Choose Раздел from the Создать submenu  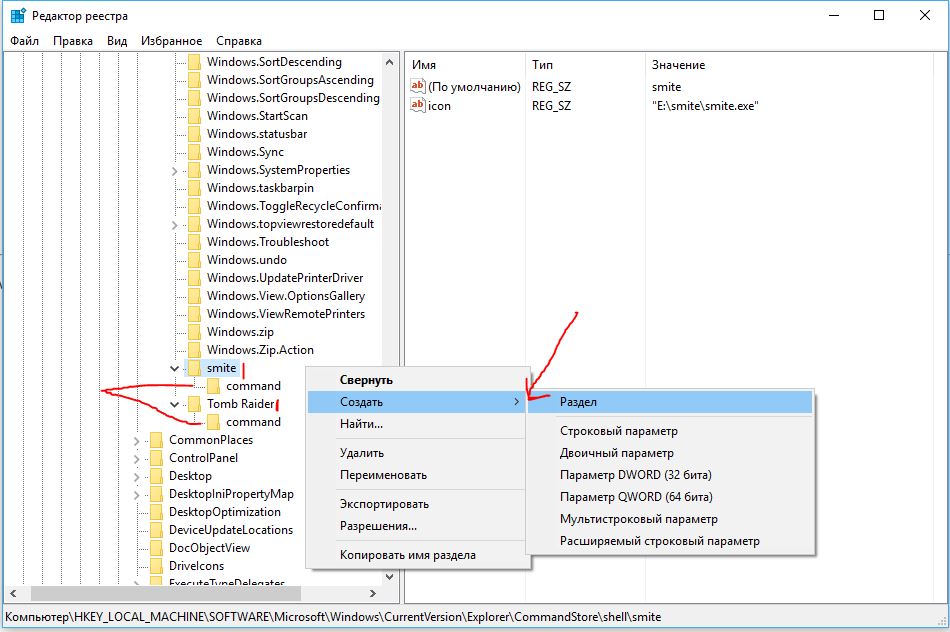tap(579, 401)
